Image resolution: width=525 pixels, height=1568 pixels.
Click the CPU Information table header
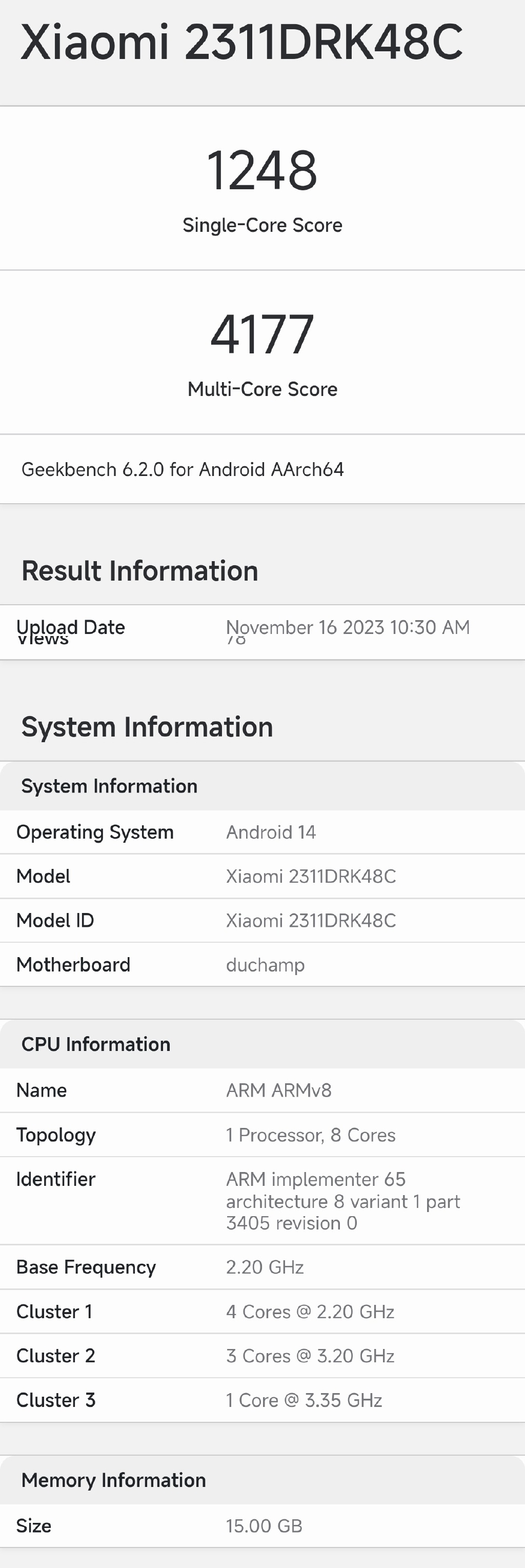96,1044
